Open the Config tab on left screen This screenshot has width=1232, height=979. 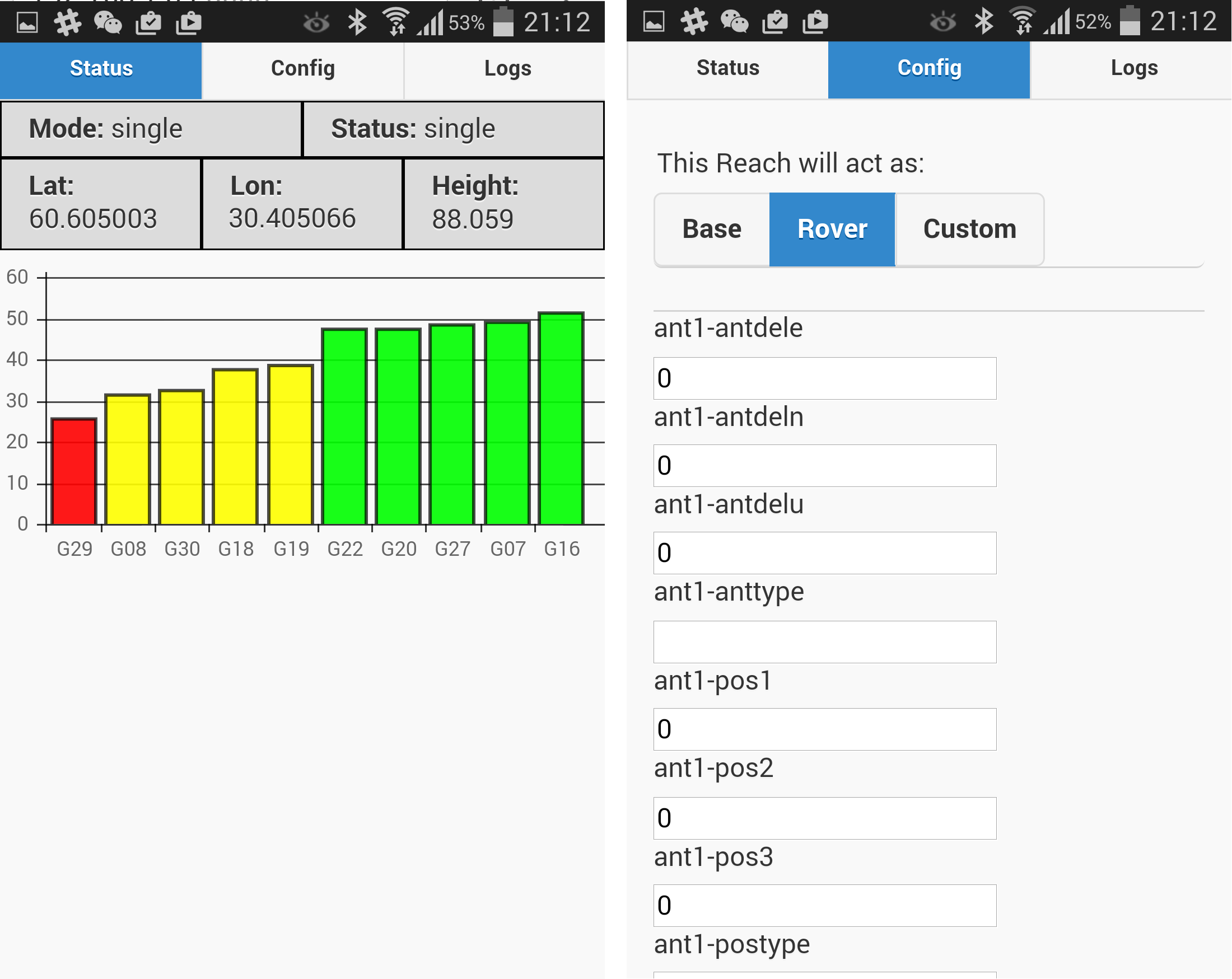click(303, 68)
